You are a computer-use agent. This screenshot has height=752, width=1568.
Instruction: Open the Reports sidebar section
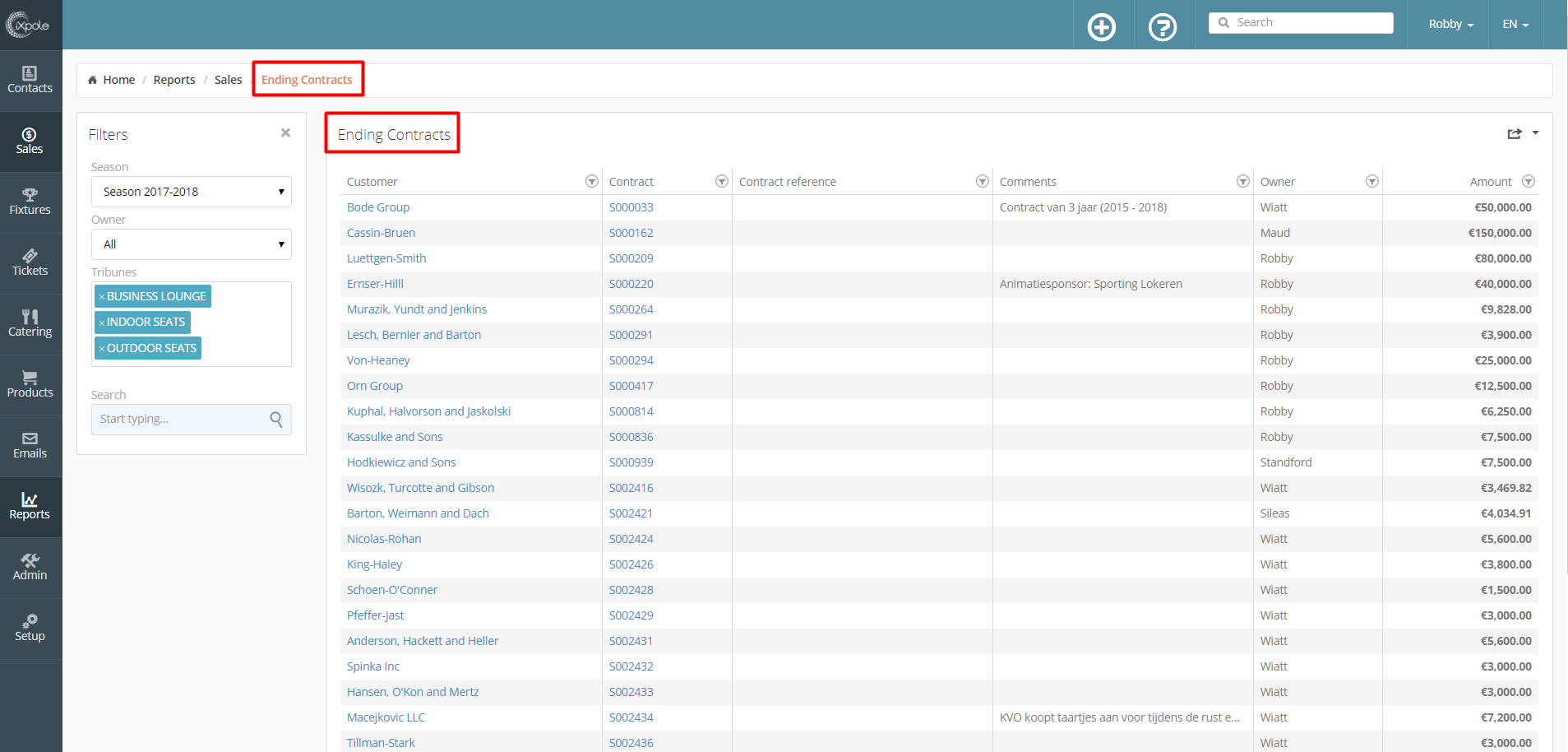coord(30,507)
